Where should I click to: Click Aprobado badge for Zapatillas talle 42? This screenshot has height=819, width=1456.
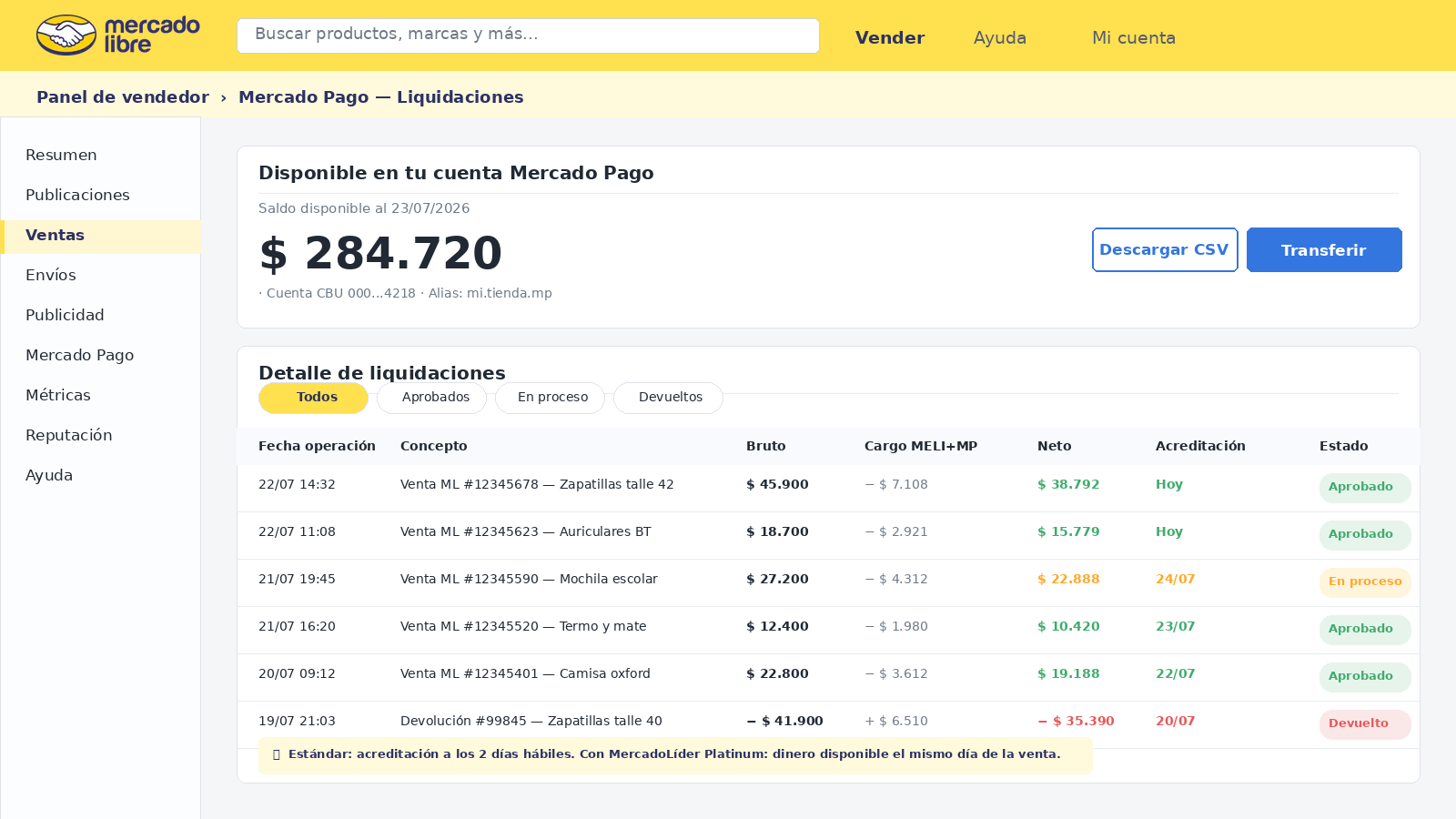pyautogui.click(x=1365, y=488)
